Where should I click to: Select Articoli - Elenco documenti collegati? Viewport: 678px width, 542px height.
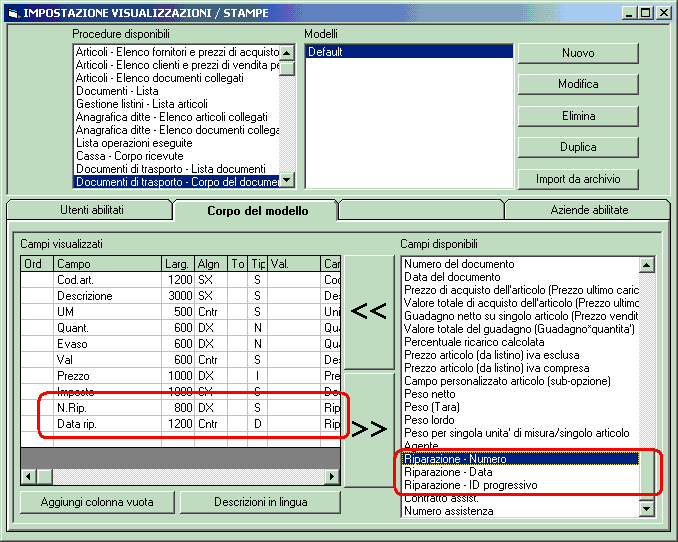177,78
